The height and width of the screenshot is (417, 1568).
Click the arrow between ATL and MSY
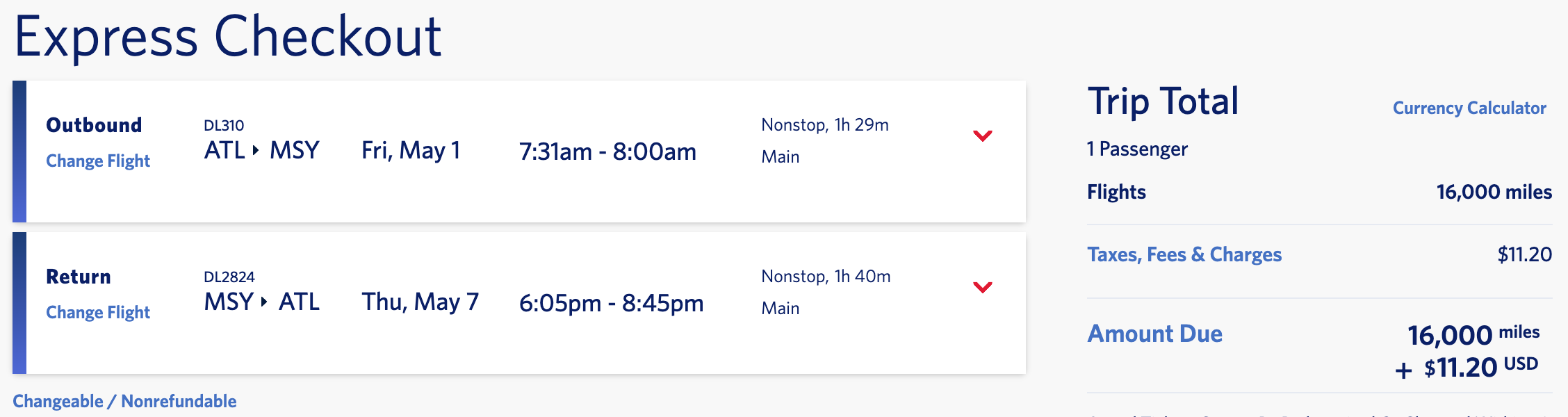(256, 150)
